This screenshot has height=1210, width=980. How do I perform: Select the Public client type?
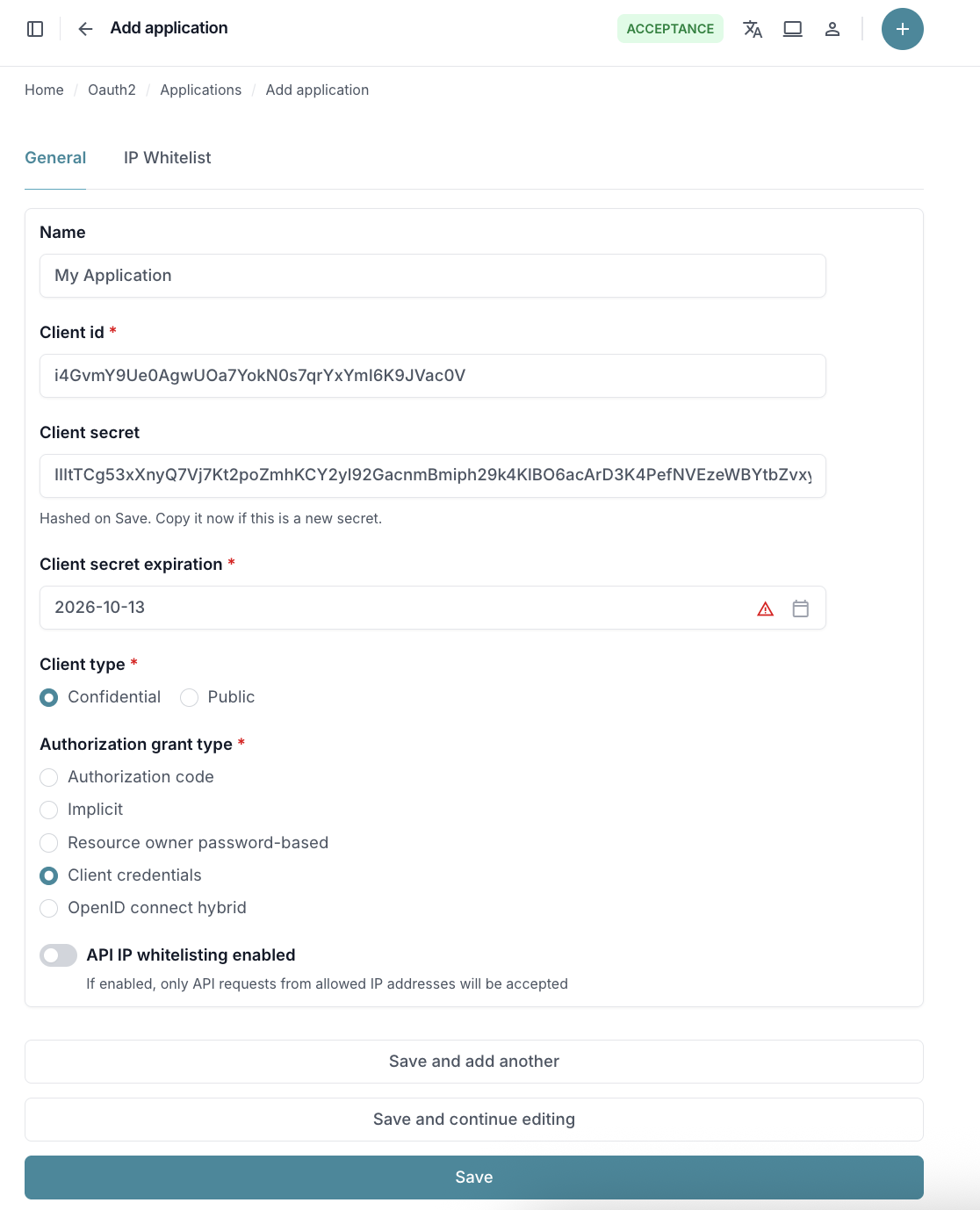point(189,697)
